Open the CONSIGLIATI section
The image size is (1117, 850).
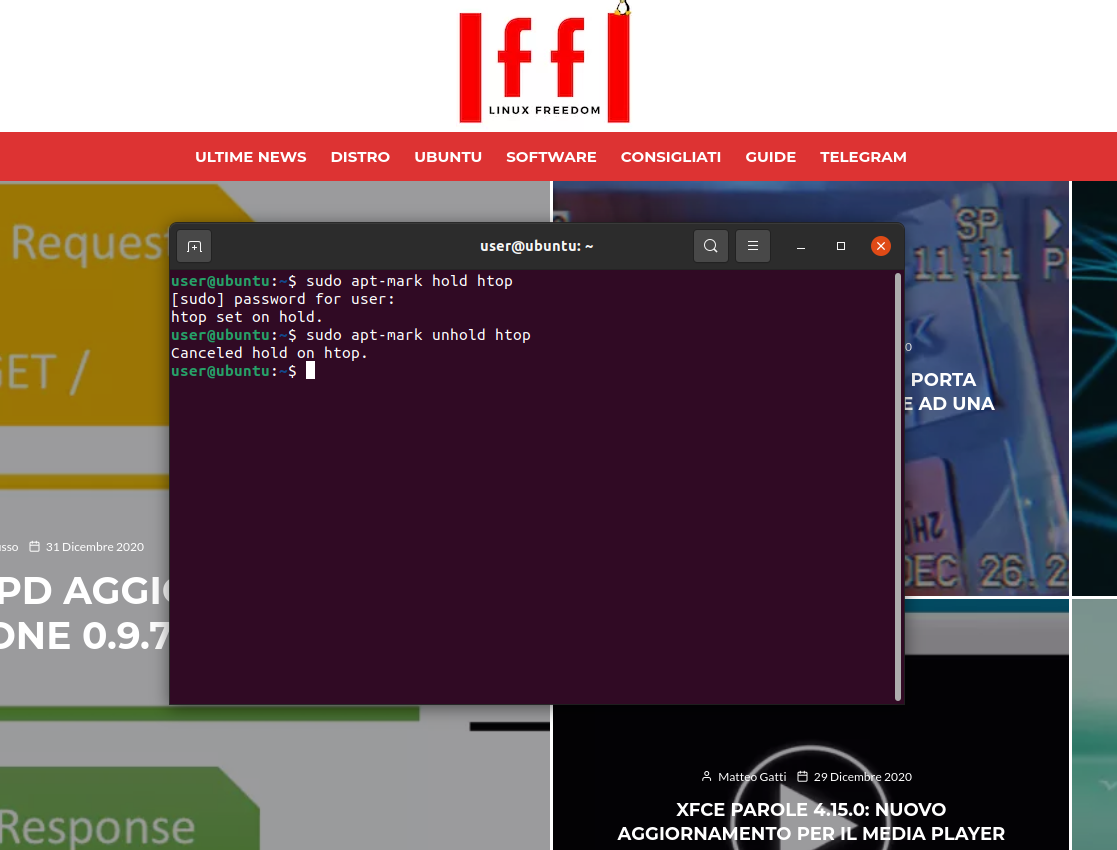(671, 156)
